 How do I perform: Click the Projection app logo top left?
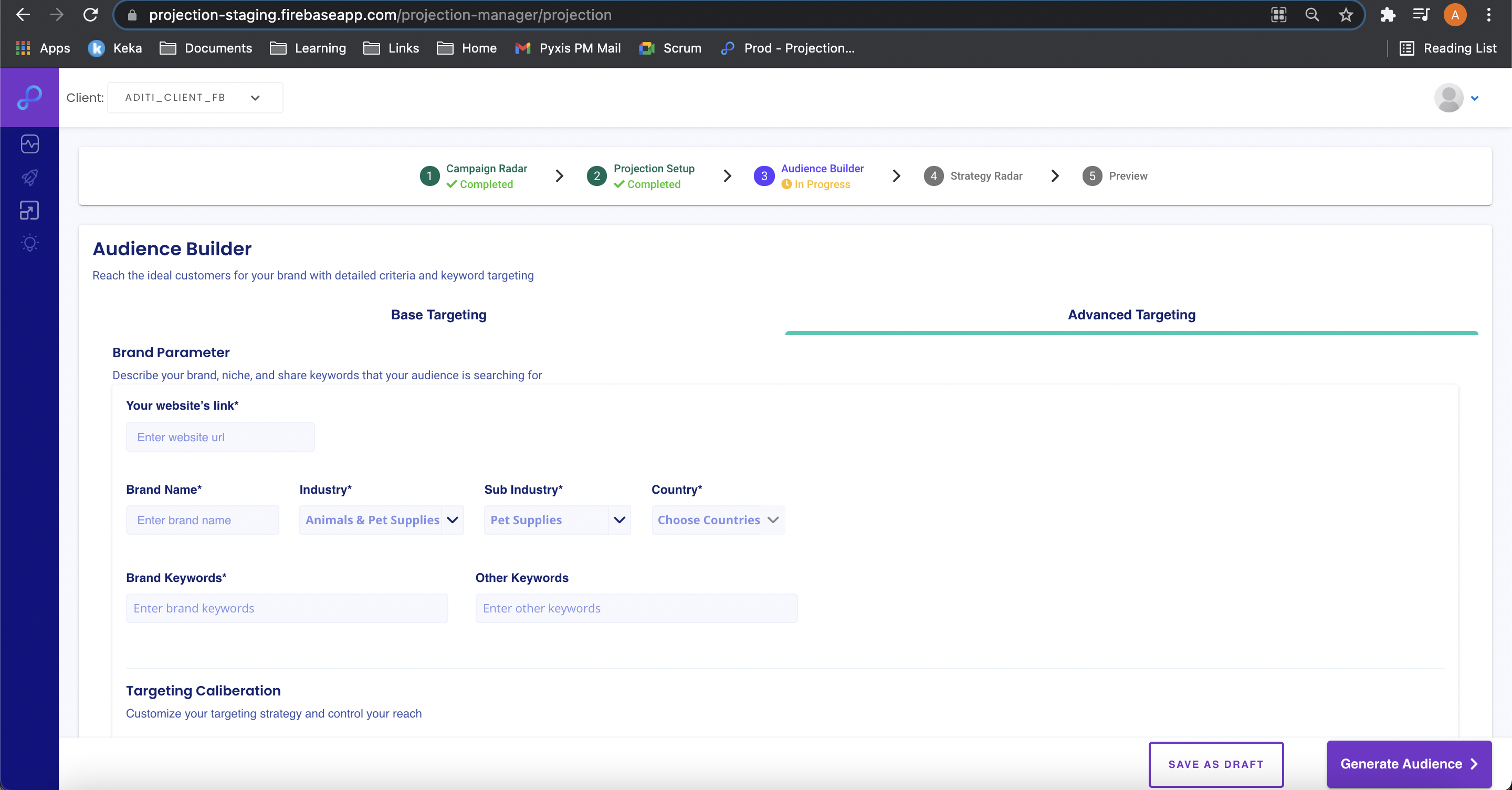click(x=29, y=98)
